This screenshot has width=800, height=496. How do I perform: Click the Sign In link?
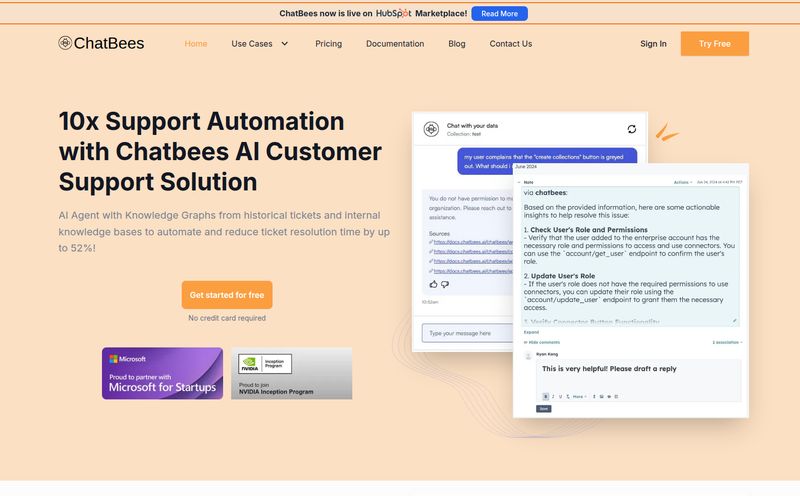pos(653,44)
